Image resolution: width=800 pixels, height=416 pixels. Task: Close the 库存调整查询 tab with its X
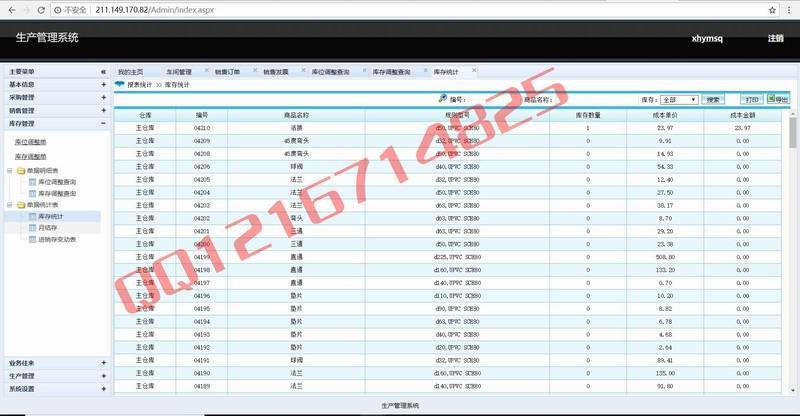tap(426, 70)
